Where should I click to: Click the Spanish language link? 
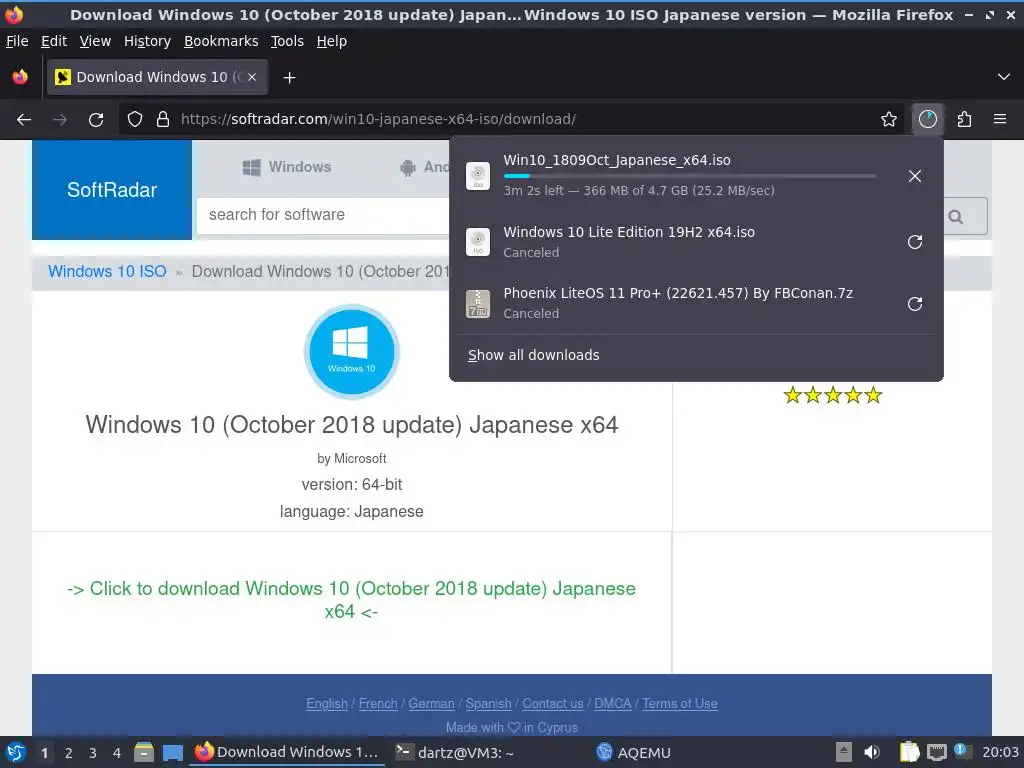[x=488, y=703]
